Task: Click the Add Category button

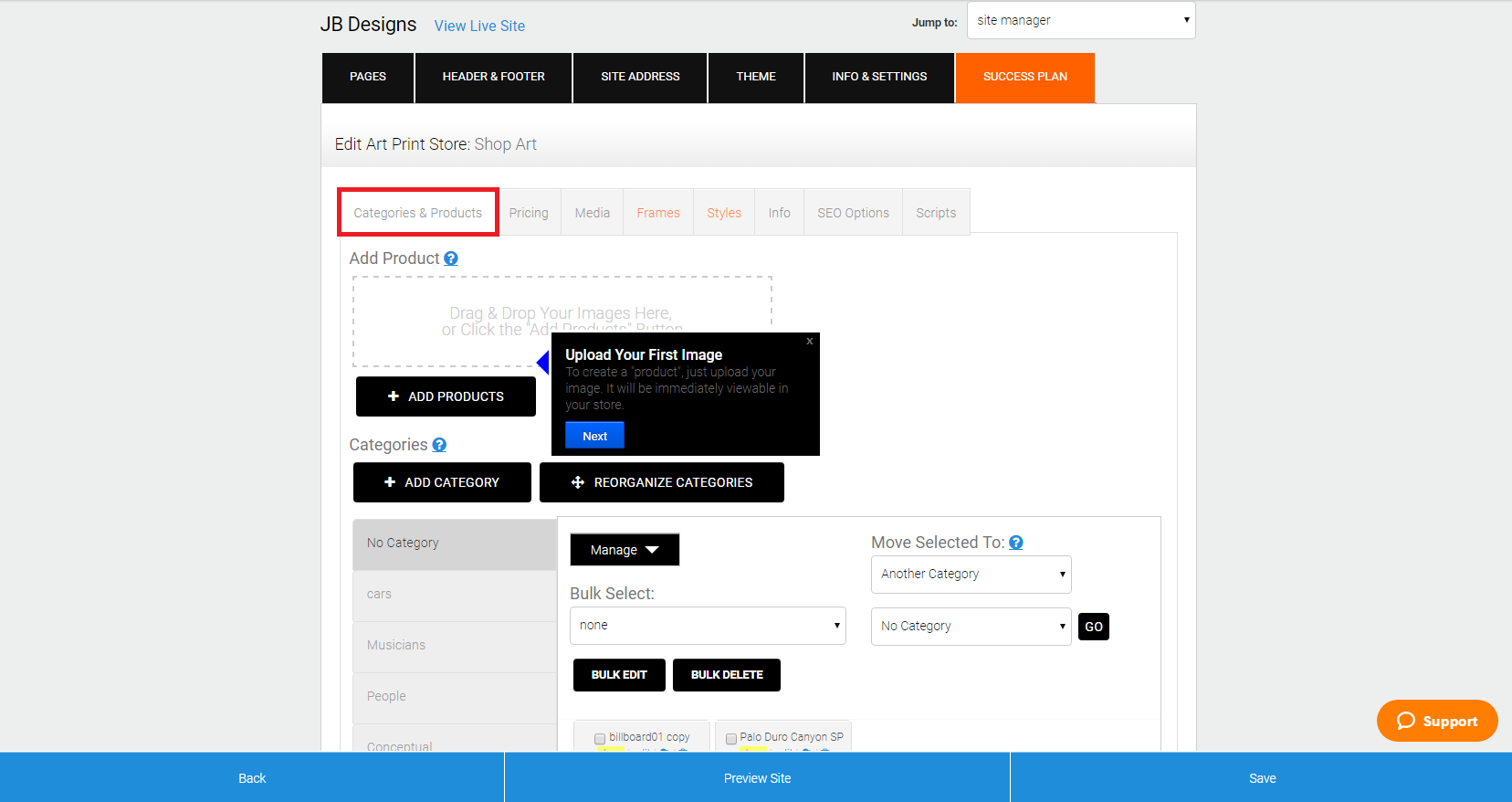Action: coord(442,482)
